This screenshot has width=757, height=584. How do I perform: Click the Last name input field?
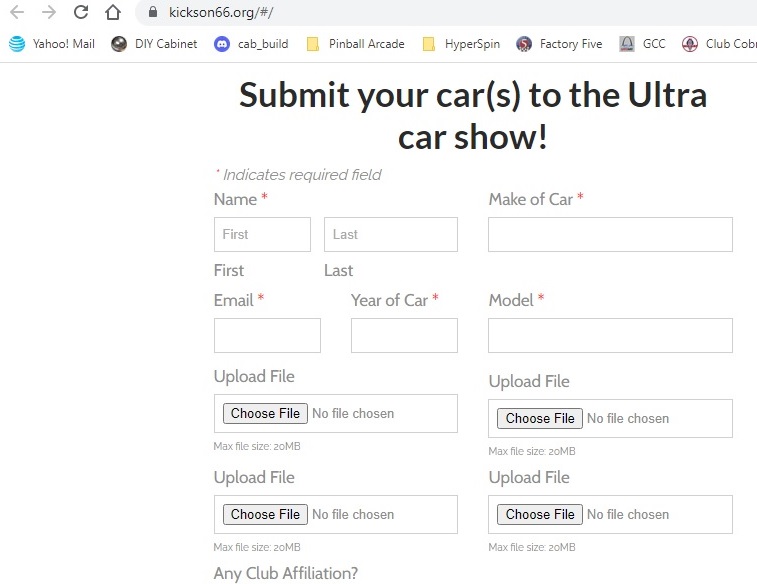[x=390, y=235]
